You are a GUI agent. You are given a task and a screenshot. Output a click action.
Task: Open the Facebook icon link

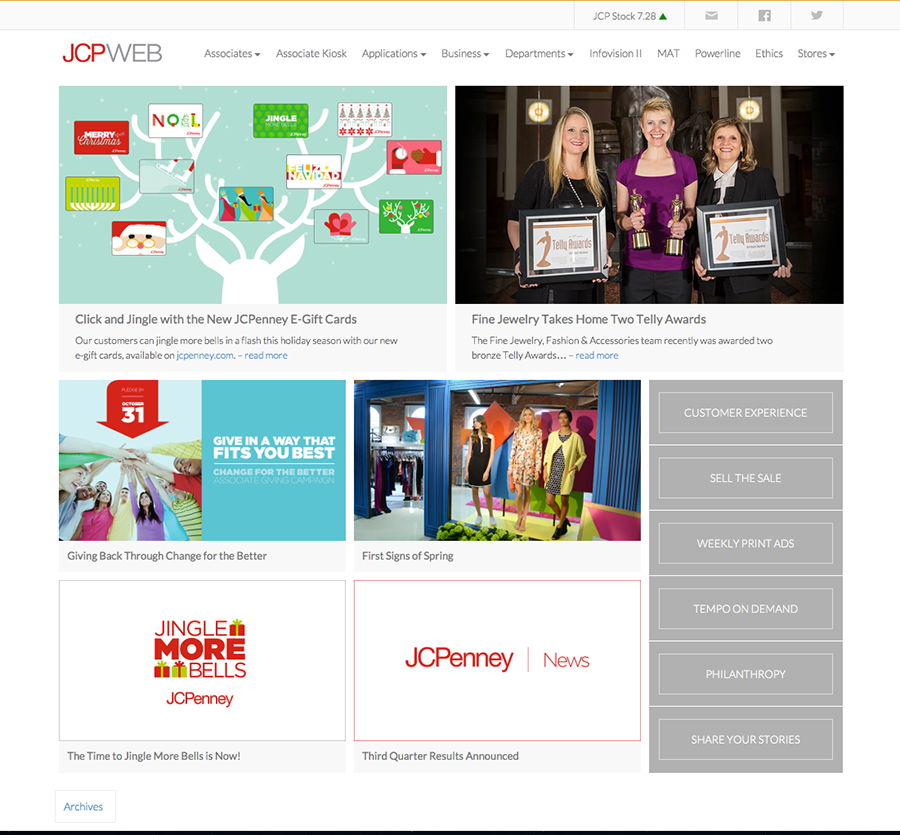pos(764,15)
